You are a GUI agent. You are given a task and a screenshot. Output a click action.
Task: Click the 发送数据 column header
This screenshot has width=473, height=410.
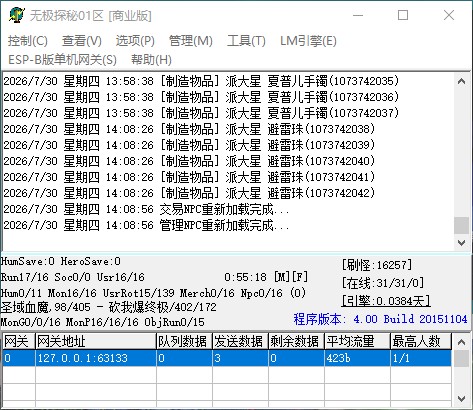point(240,341)
